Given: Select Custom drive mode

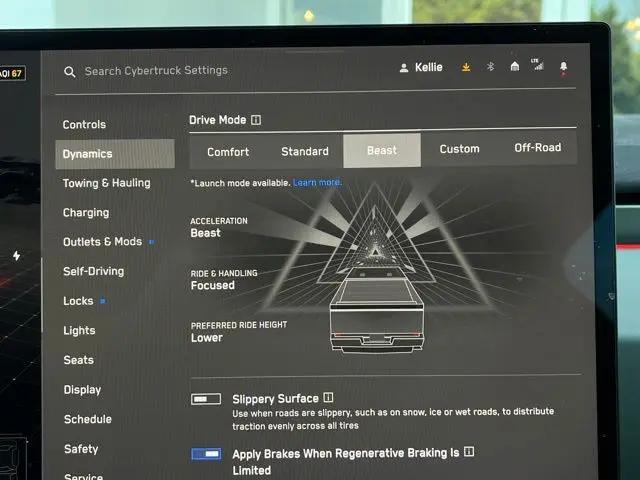Looking at the screenshot, I should pyautogui.click(x=460, y=149).
